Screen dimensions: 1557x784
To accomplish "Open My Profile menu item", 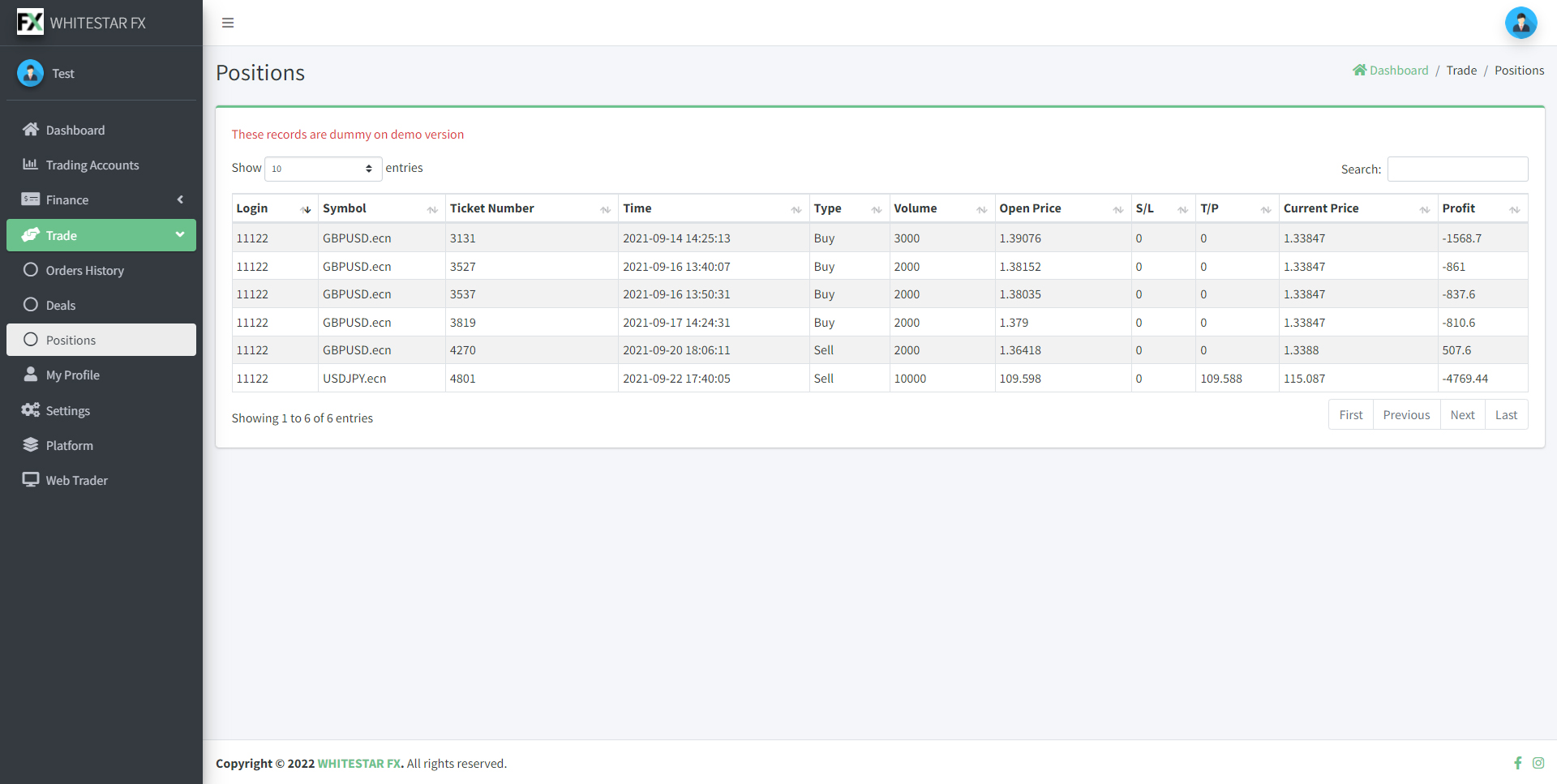I will (101, 375).
